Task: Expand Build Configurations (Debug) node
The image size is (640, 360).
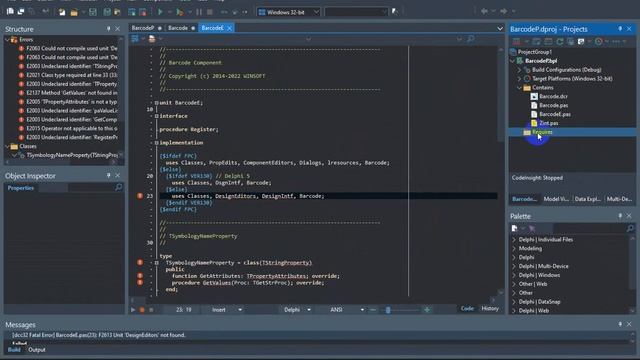Action: coord(519,70)
